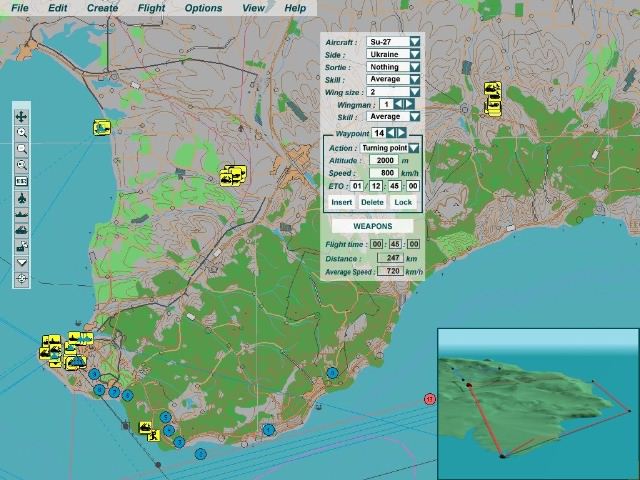This screenshot has height=480, width=640.
Task: Expand the Sortie dropdown showing Nothing
Action: tap(414, 67)
